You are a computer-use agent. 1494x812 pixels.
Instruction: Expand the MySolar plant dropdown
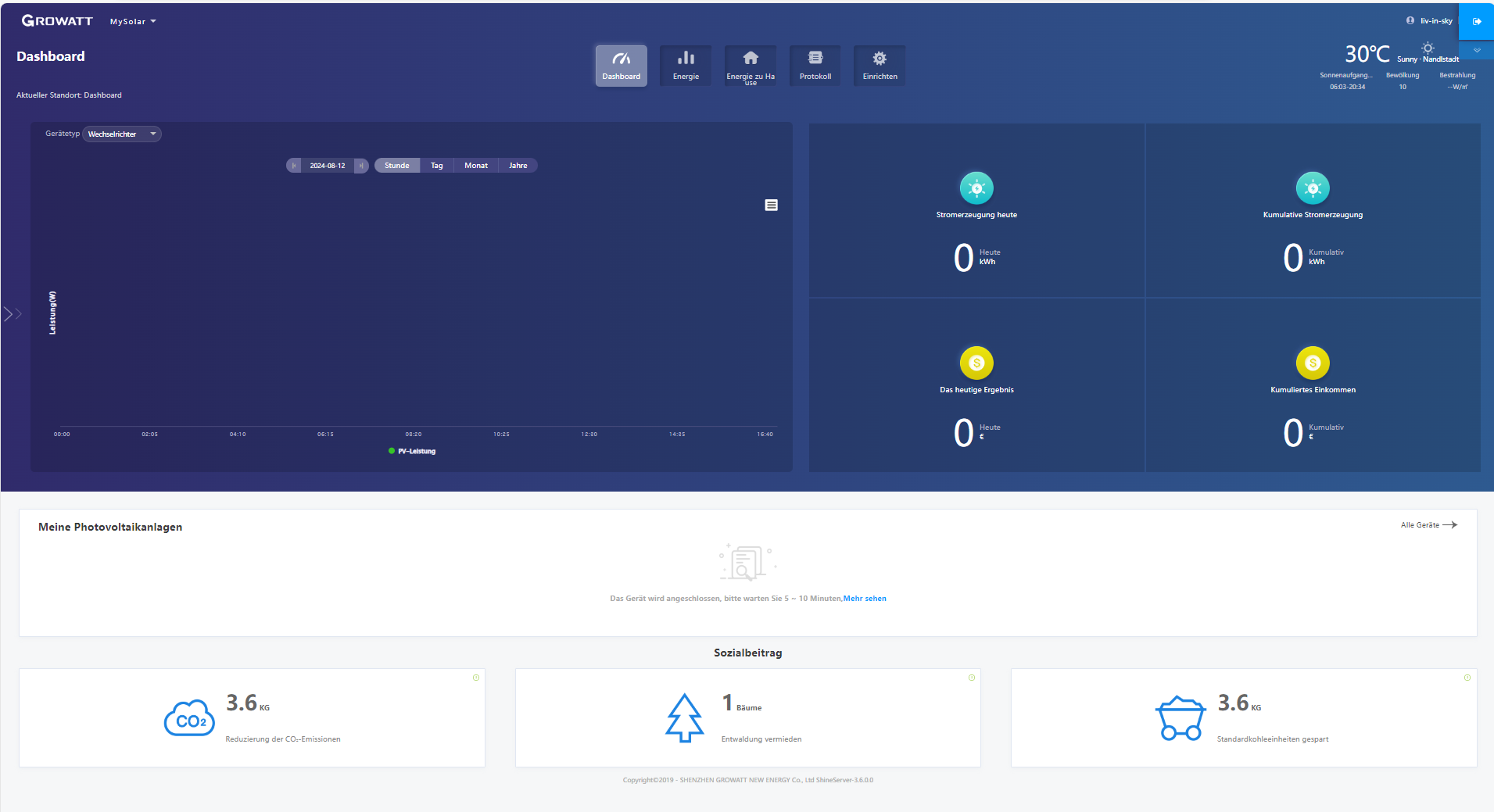pos(133,22)
